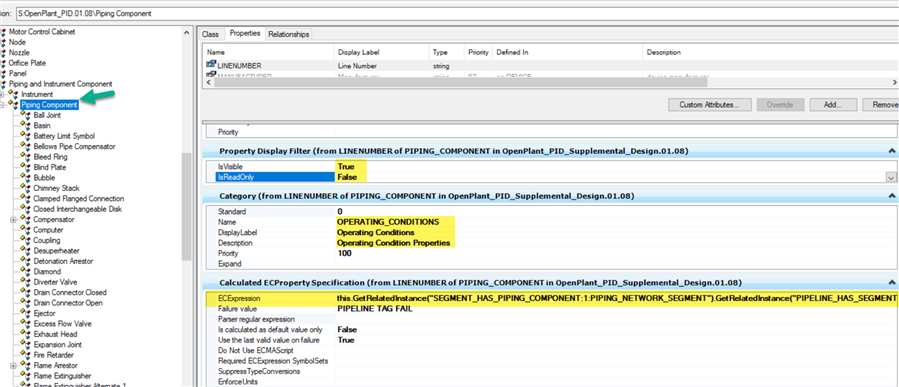Image resolution: width=899 pixels, height=387 pixels.
Task: Click the Ball Joint class icon
Action: (x=26, y=115)
